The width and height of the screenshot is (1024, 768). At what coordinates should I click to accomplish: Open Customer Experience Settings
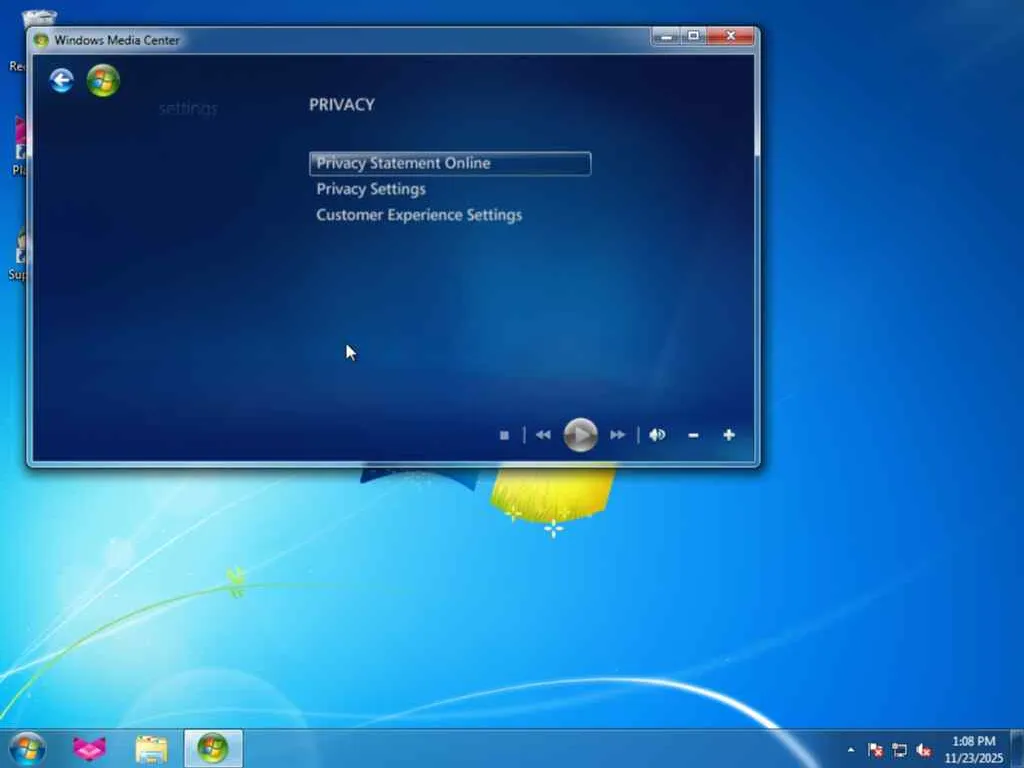tap(419, 216)
